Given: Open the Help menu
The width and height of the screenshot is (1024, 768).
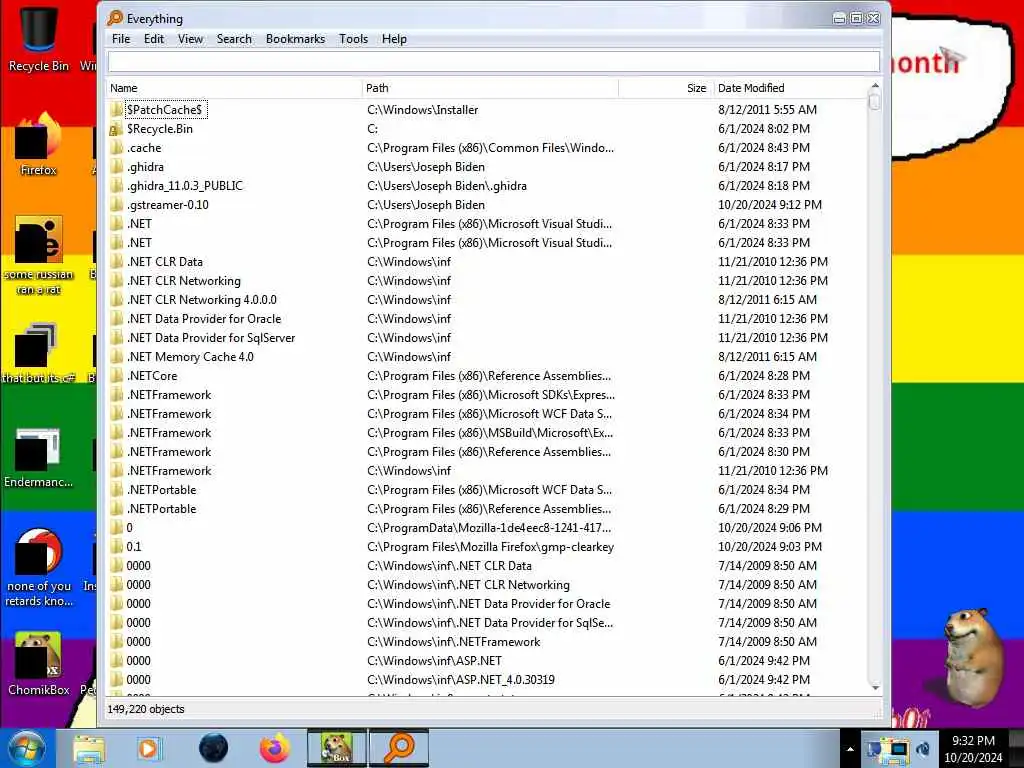Looking at the screenshot, I should 394,39.
